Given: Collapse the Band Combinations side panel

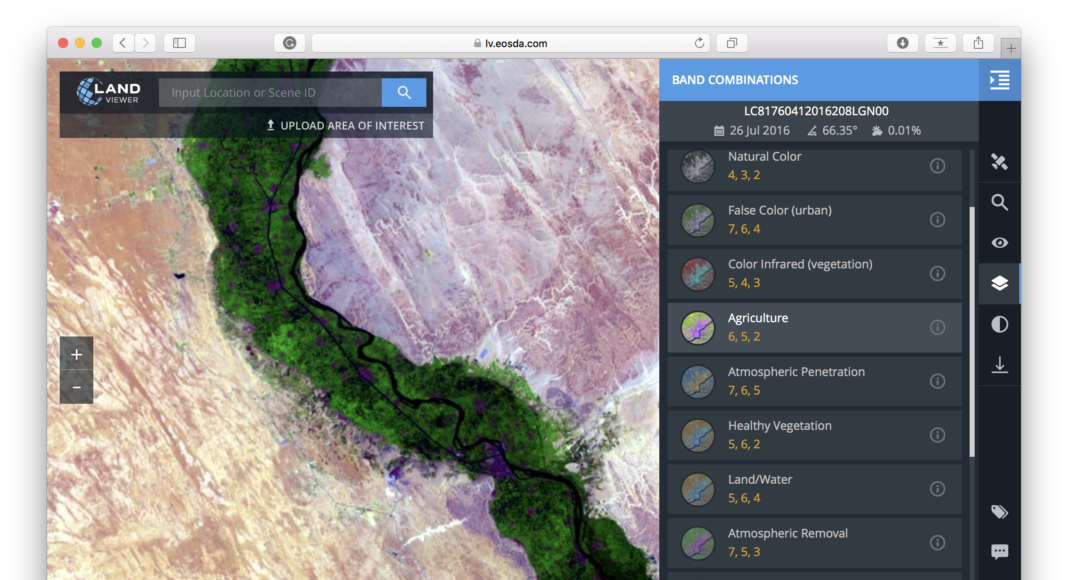Looking at the screenshot, I should tap(999, 80).
